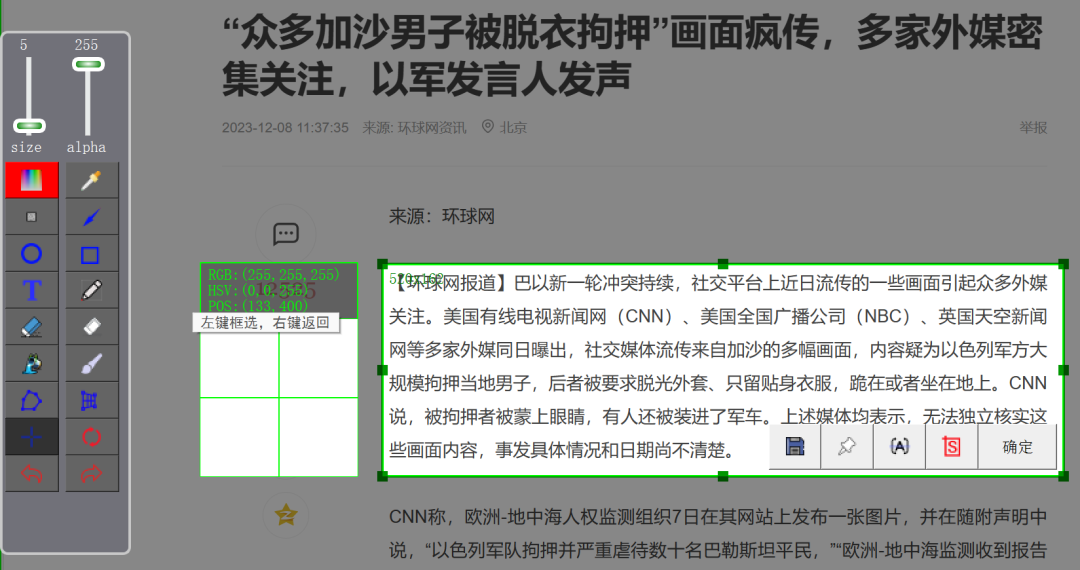Click the article headline text
The image size is (1080, 570).
[x=632, y=56]
